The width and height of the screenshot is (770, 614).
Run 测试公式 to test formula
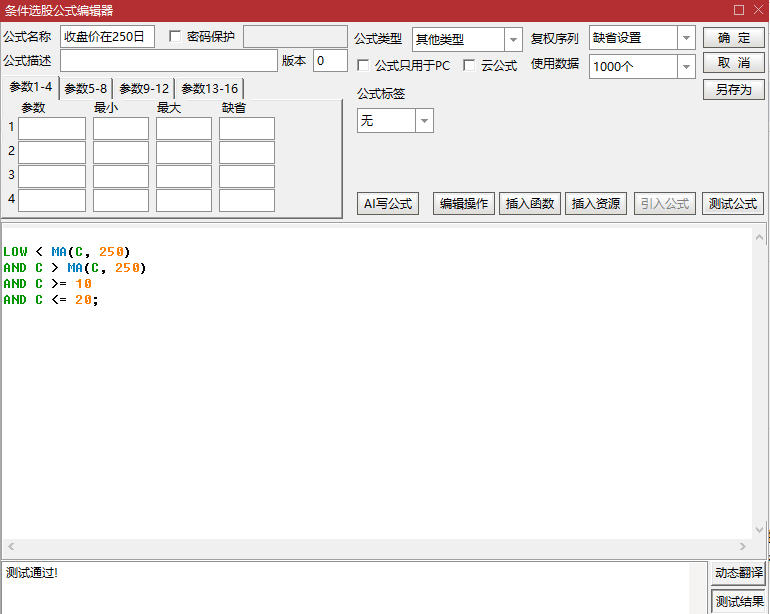coord(733,204)
